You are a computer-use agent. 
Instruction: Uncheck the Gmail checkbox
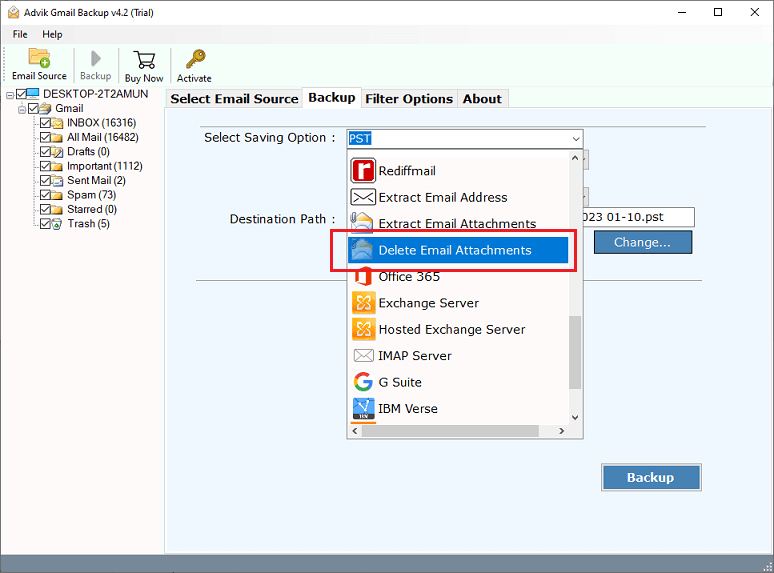pos(34,108)
